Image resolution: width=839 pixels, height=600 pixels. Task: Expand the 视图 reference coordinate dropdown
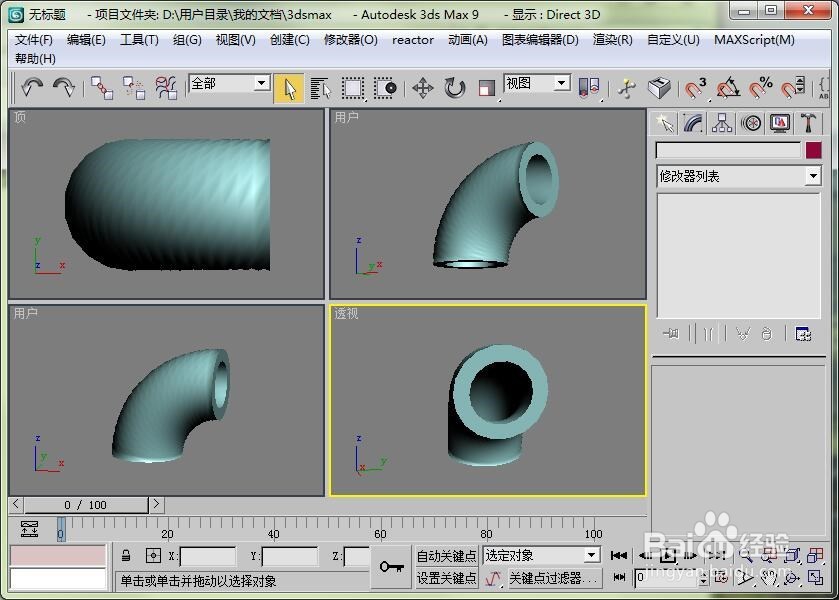[x=537, y=84]
